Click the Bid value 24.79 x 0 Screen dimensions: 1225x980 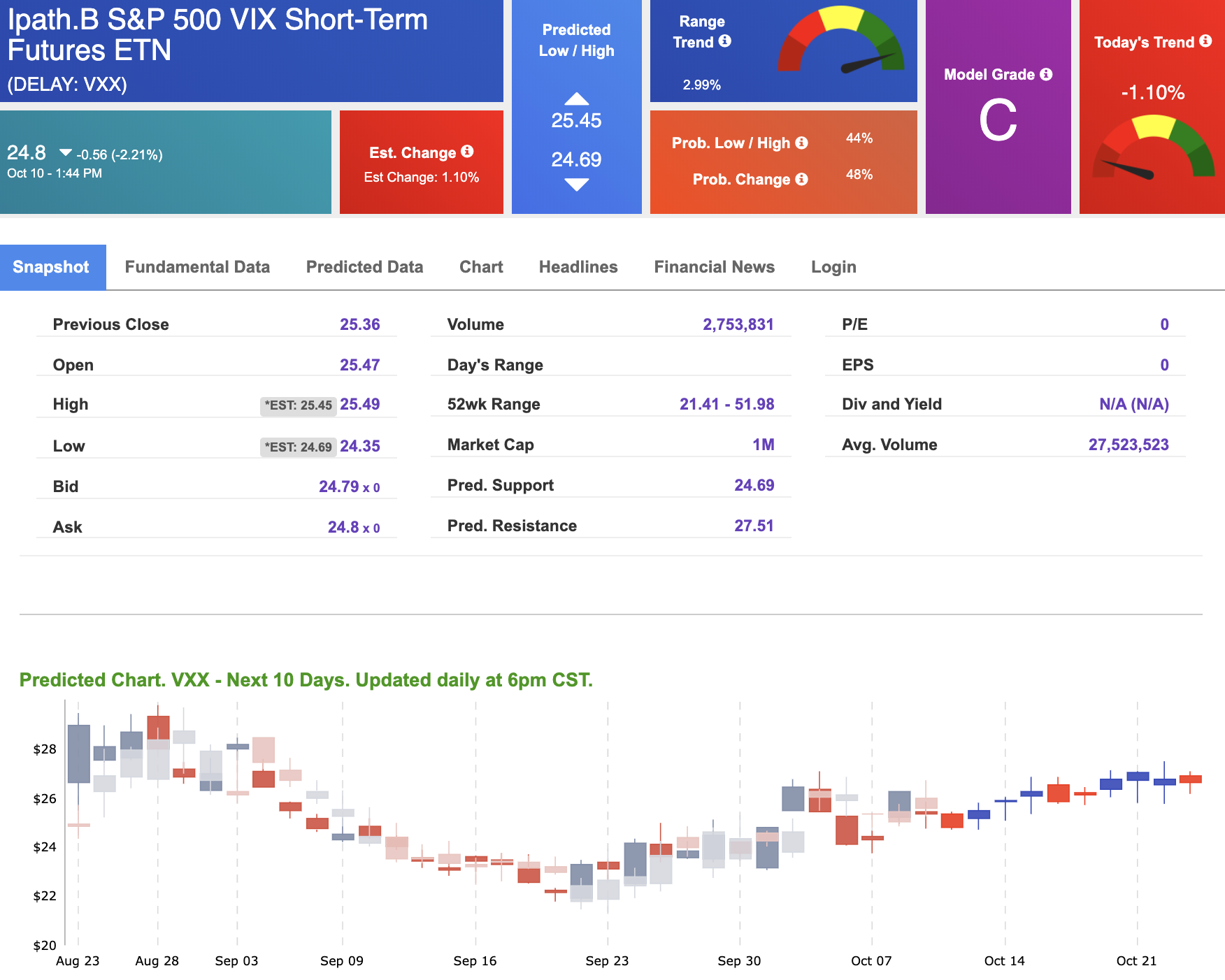coord(349,487)
